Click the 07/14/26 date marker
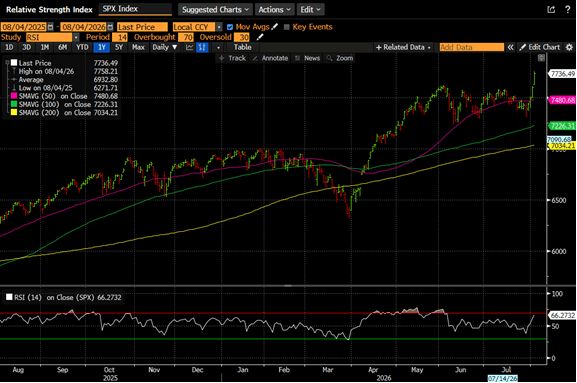 (x=503, y=379)
